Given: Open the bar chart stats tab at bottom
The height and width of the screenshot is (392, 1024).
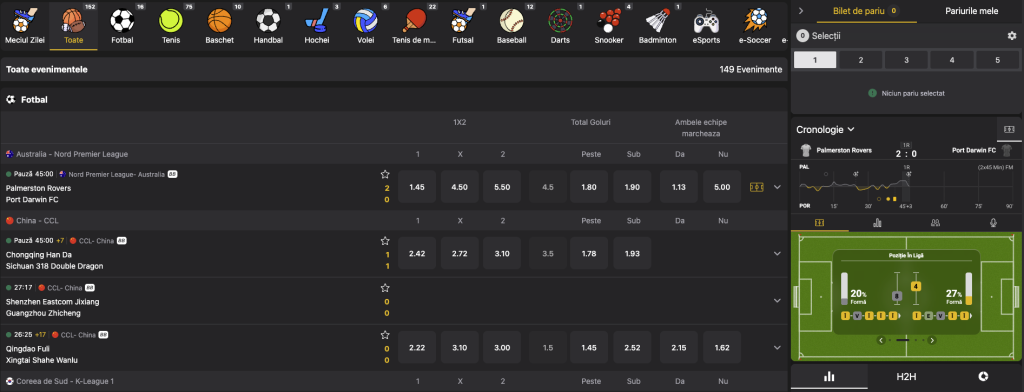Looking at the screenshot, I should [x=829, y=376].
